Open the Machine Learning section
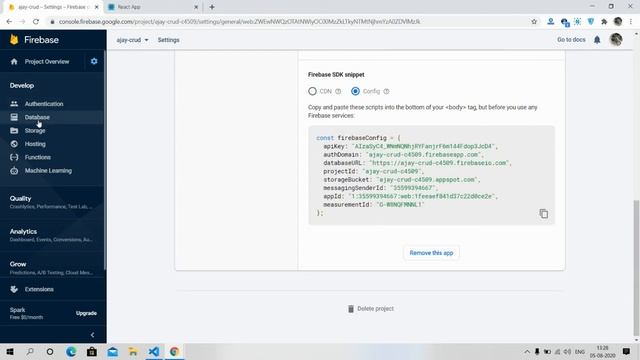Viewport: 640px width, 360px height. pyautogui.click(x=48, y=171)
